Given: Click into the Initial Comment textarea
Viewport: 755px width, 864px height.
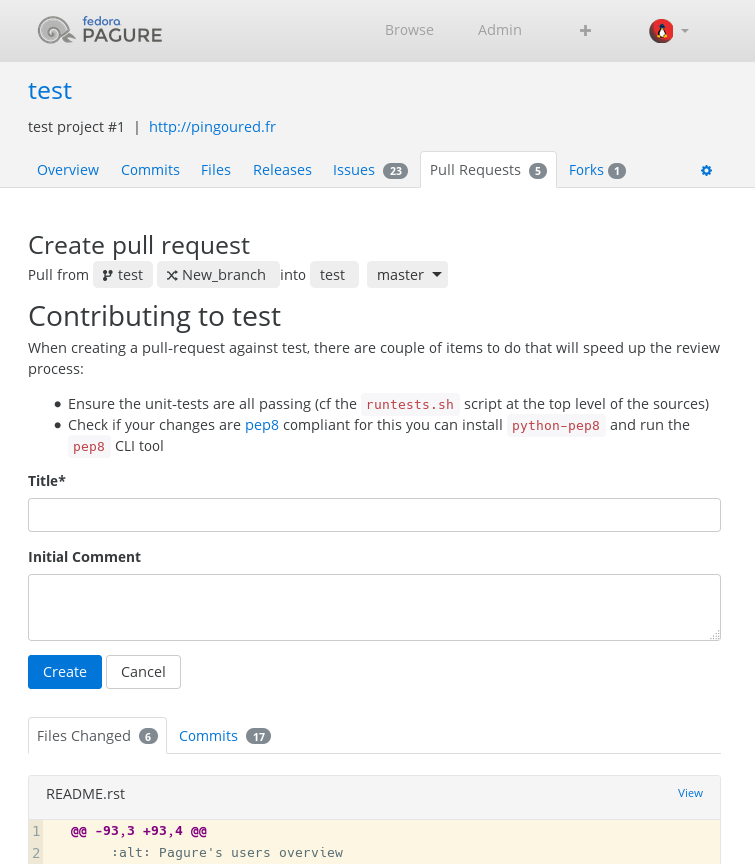Looking at the screenshot, I should coord(374,607).
